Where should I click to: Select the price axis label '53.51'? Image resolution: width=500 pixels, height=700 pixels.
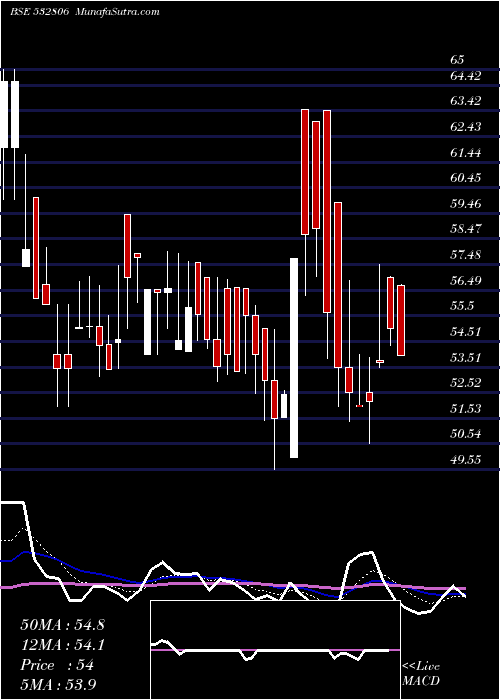pyautogui.click(x=466, y=358)
